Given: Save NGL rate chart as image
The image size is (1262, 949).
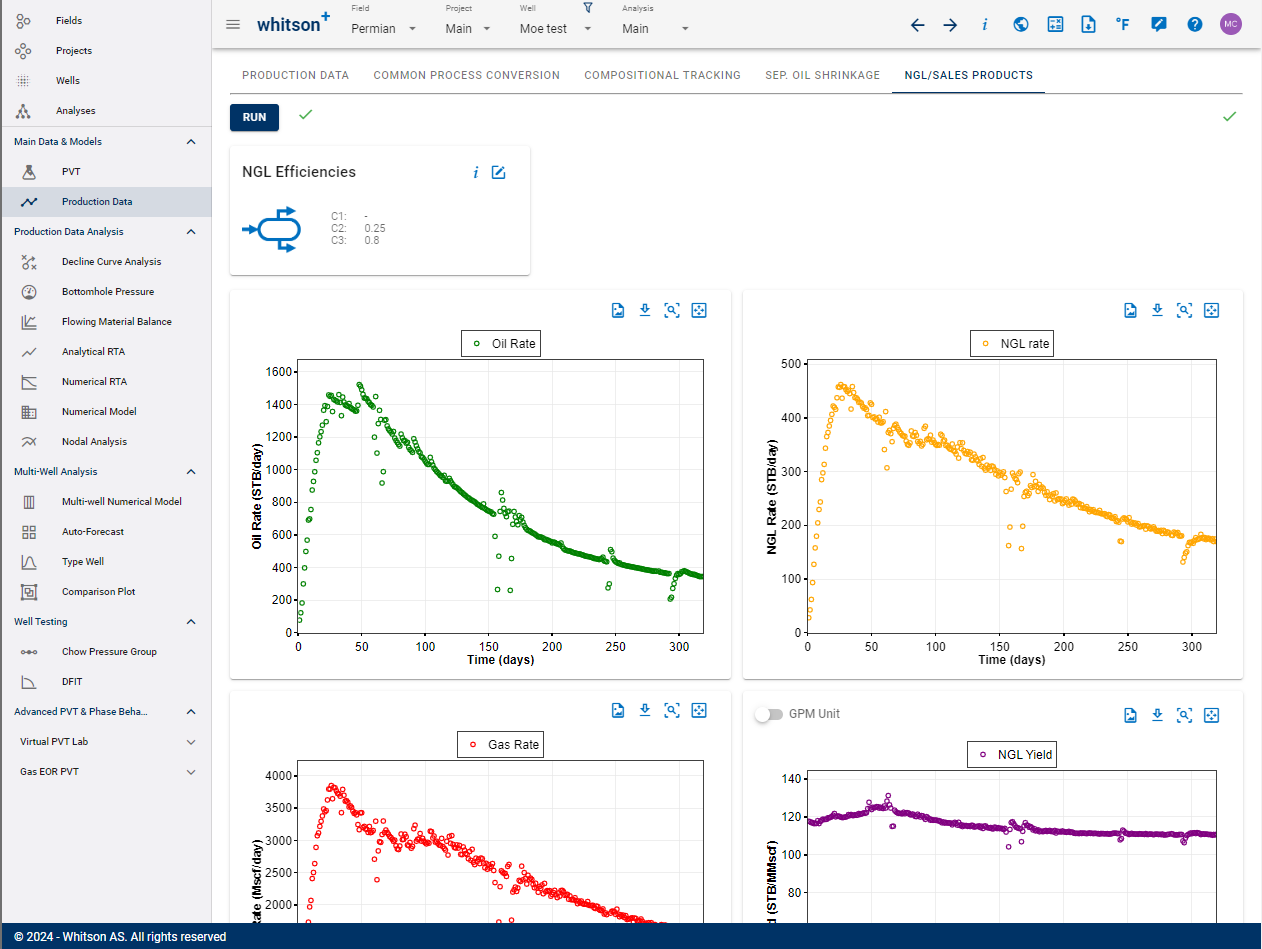Looking at the screenshot, I should click(1130, 311).
